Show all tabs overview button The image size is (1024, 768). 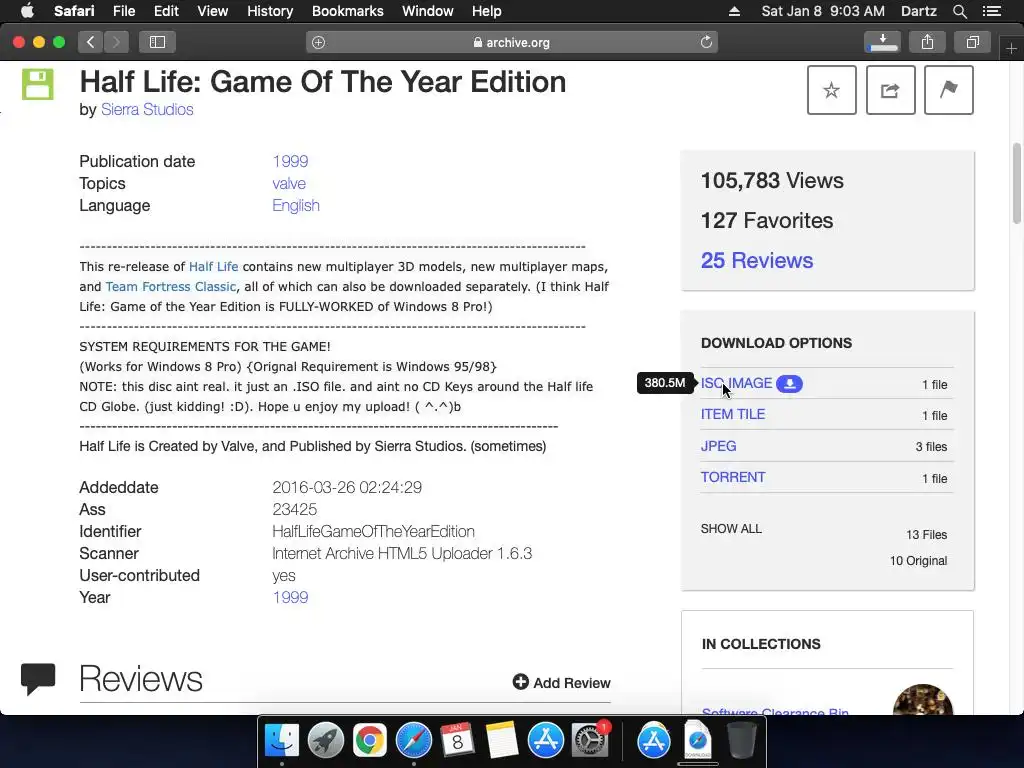click(x=972, y=42)
